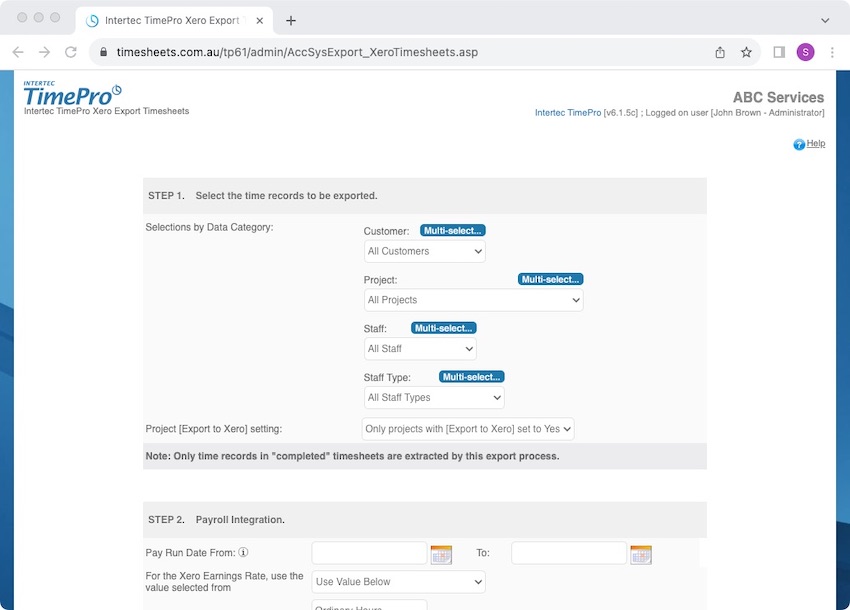Open the Use Value Below dropdown
The image size is (850, 610).
398,582
